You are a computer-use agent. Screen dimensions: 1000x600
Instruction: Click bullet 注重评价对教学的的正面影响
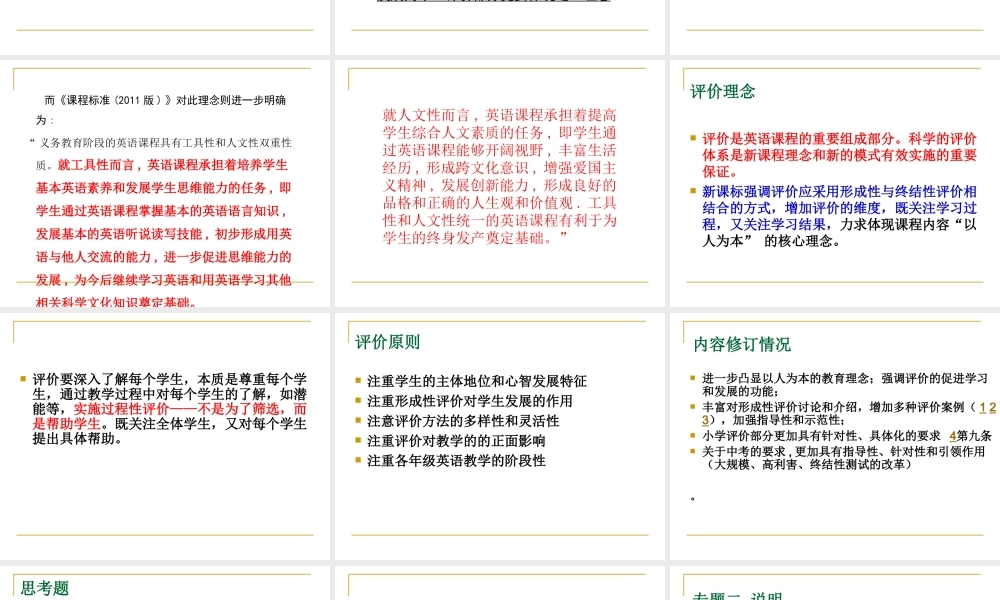pos(456,441)
